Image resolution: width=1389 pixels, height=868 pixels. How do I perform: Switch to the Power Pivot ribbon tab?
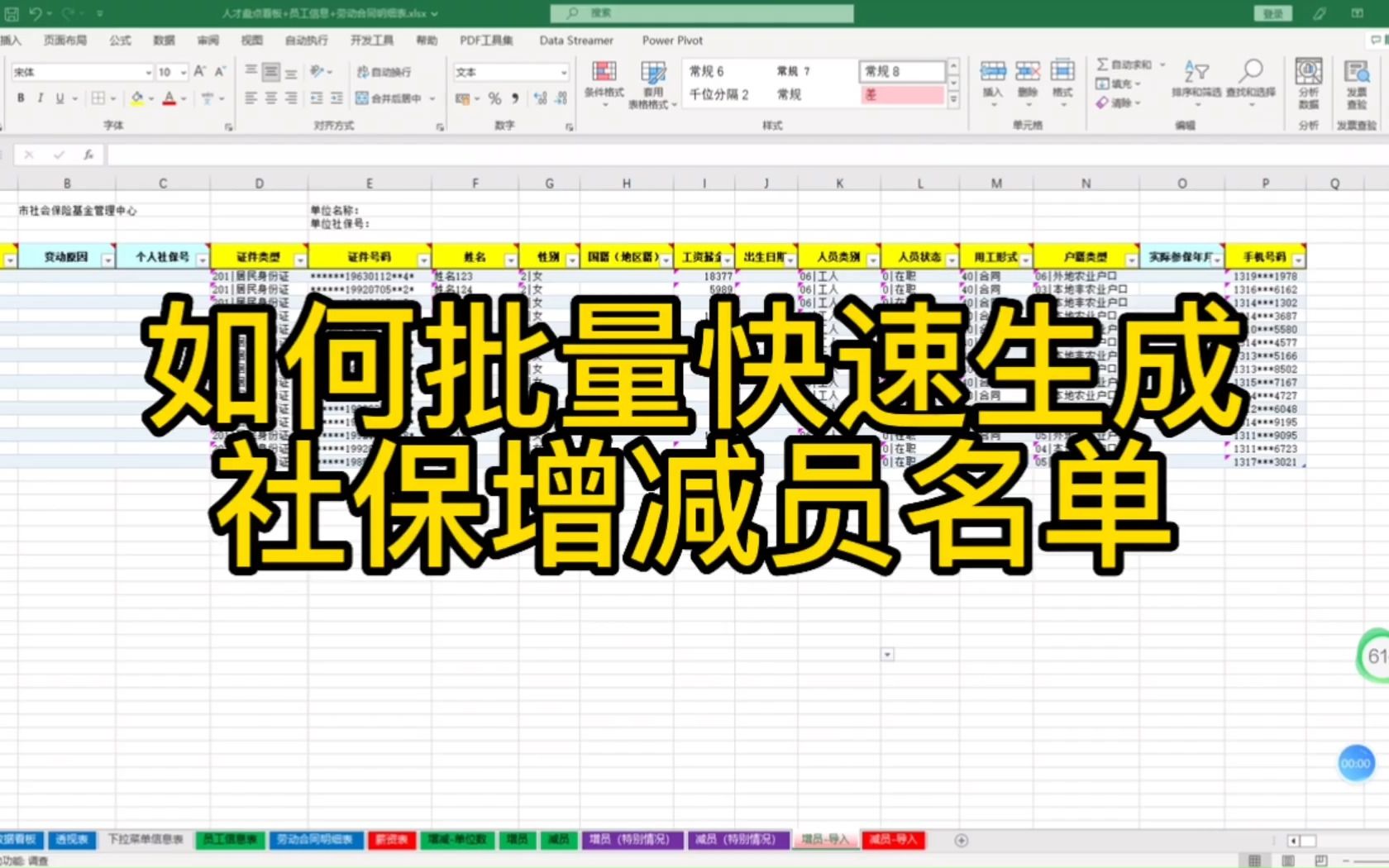(x=672, y=40)
